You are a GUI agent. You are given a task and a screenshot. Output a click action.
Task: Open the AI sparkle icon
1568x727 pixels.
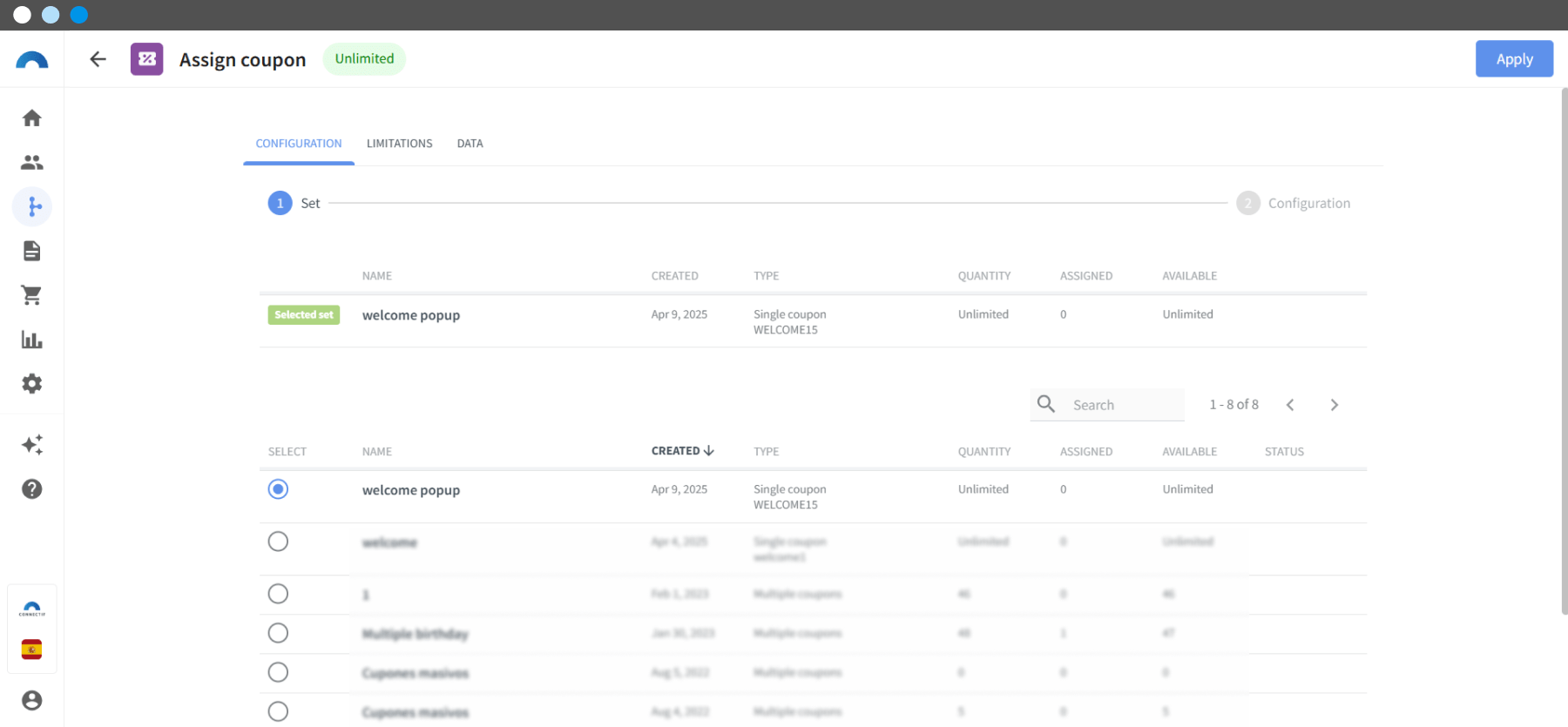(32, 445)
